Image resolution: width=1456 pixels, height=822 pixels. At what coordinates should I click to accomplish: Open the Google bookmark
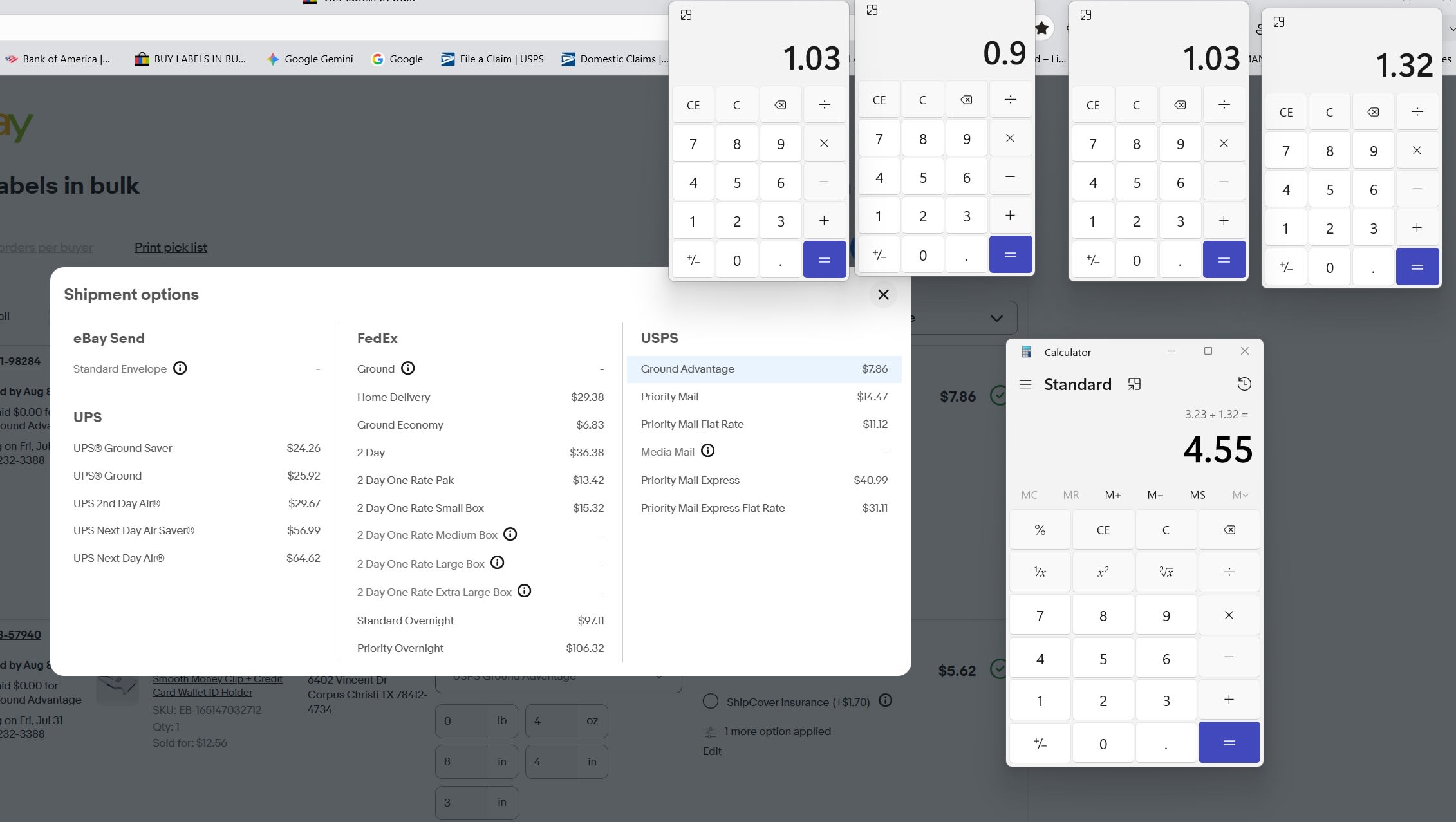[397, 59]
